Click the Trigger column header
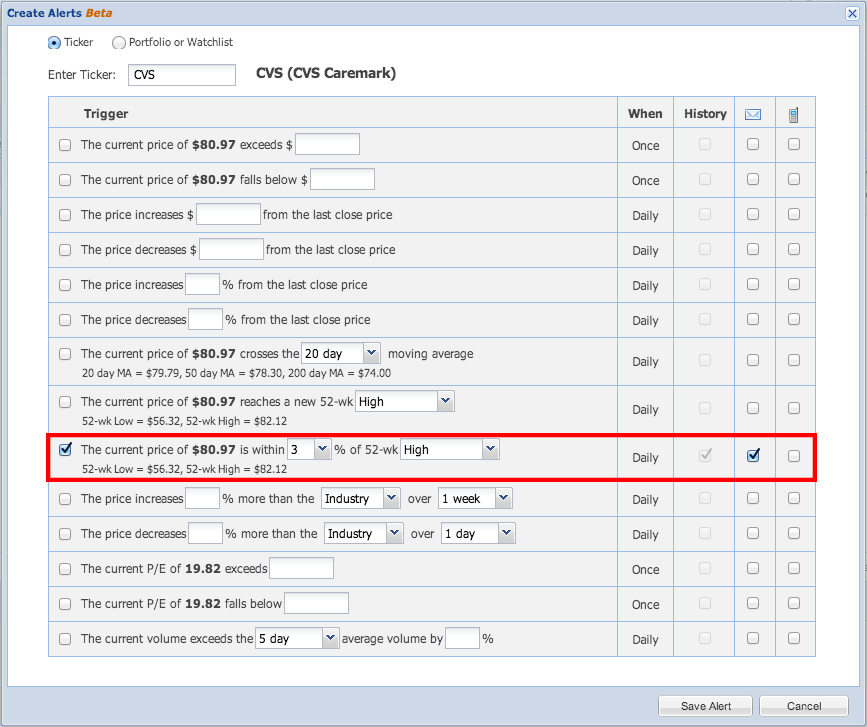This screenshot has width=867, height=727. (x=106, y=114)
